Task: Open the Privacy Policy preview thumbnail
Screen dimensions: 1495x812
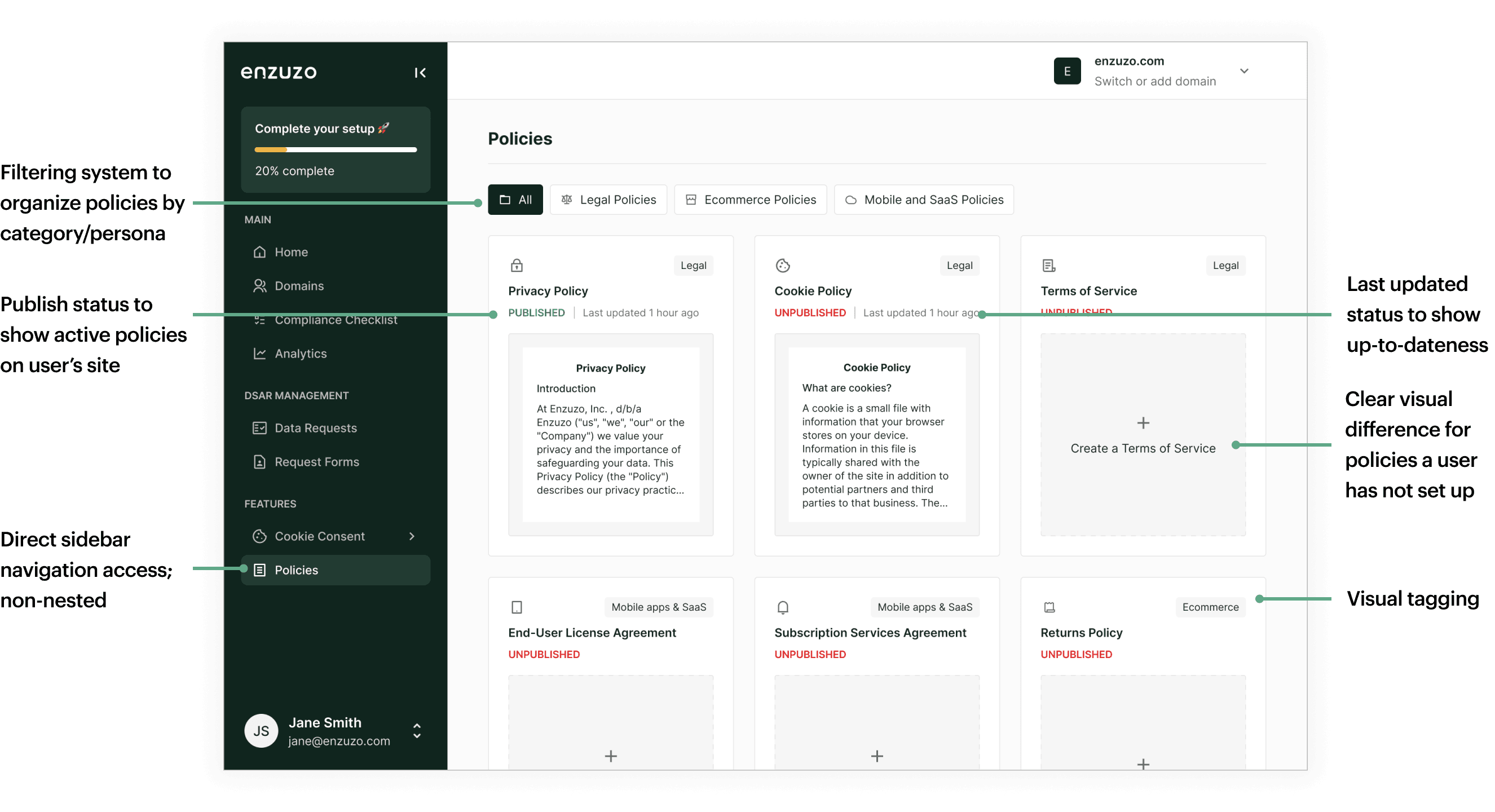Action: (x=611, y=434)
